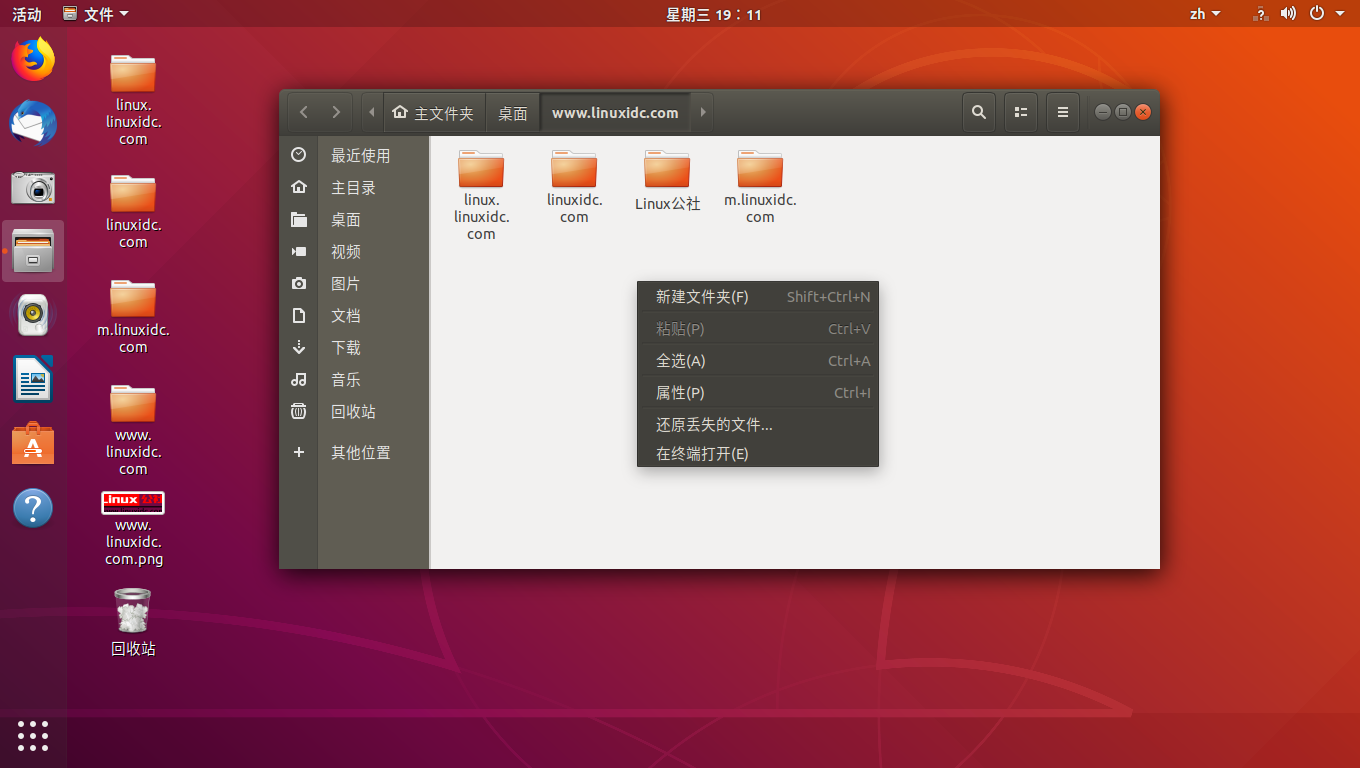The width and height of the screenshot is (1360, 768).
Task: Select the 主文件夹 path button
Action: pyautogui.click(x=433, y=113)
